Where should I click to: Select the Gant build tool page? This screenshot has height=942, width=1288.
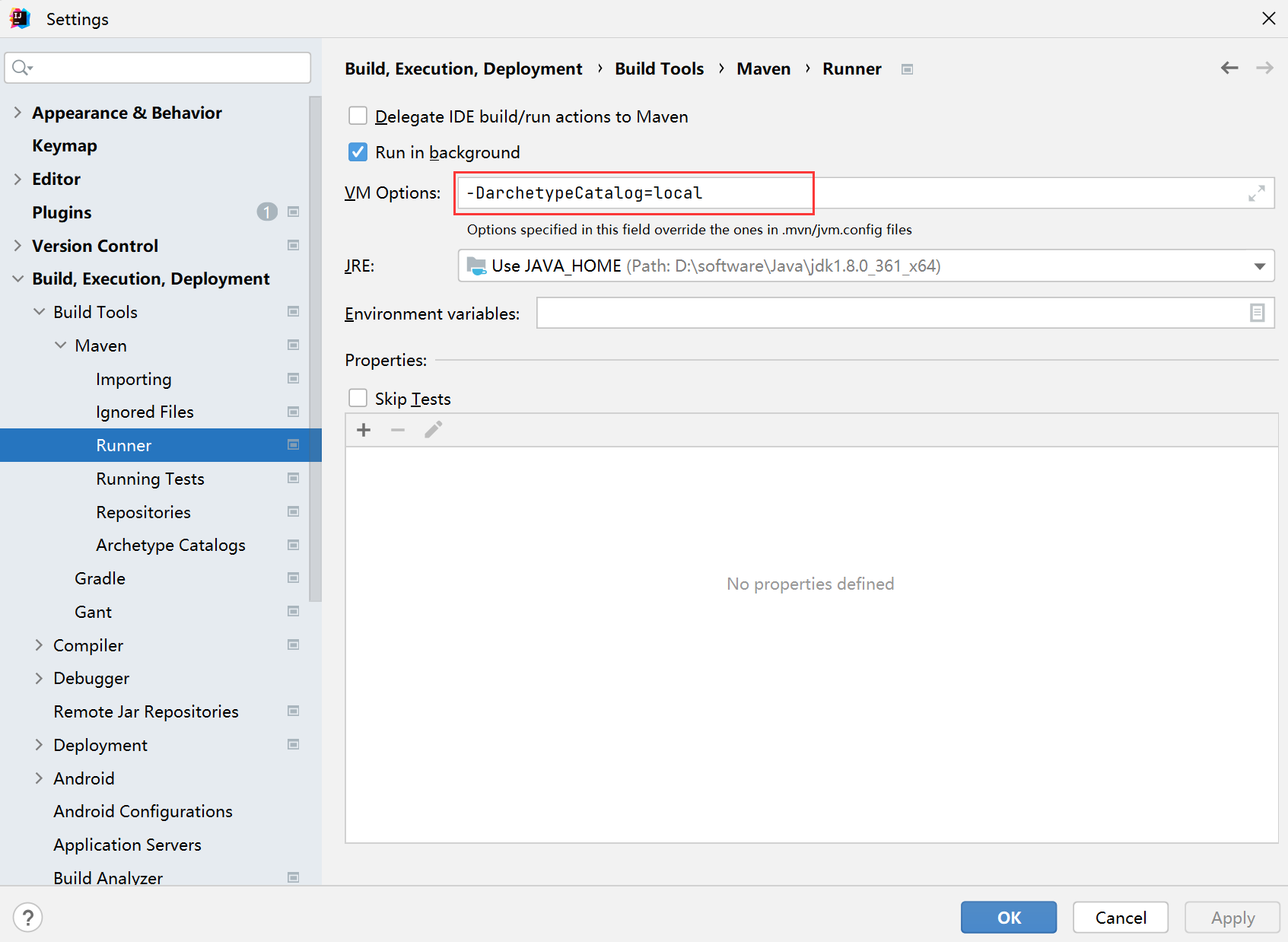pyautogui.click(x=93, y=612)
